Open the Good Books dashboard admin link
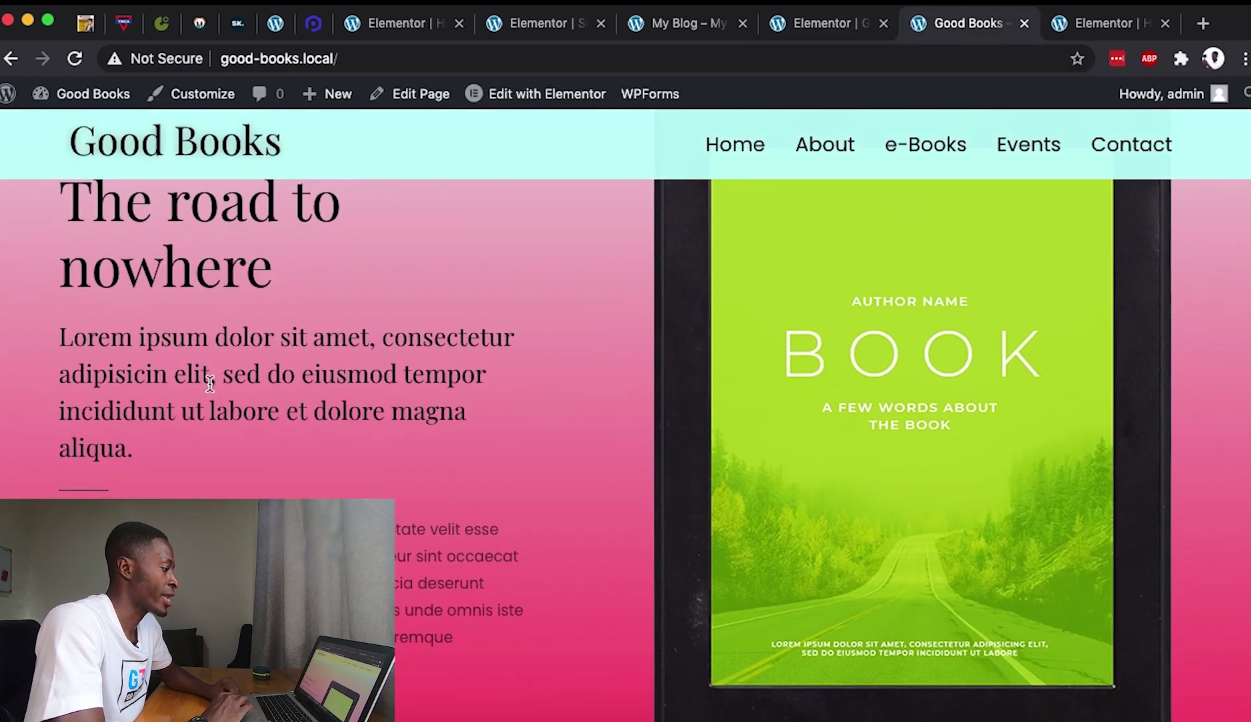 point(82,94)
